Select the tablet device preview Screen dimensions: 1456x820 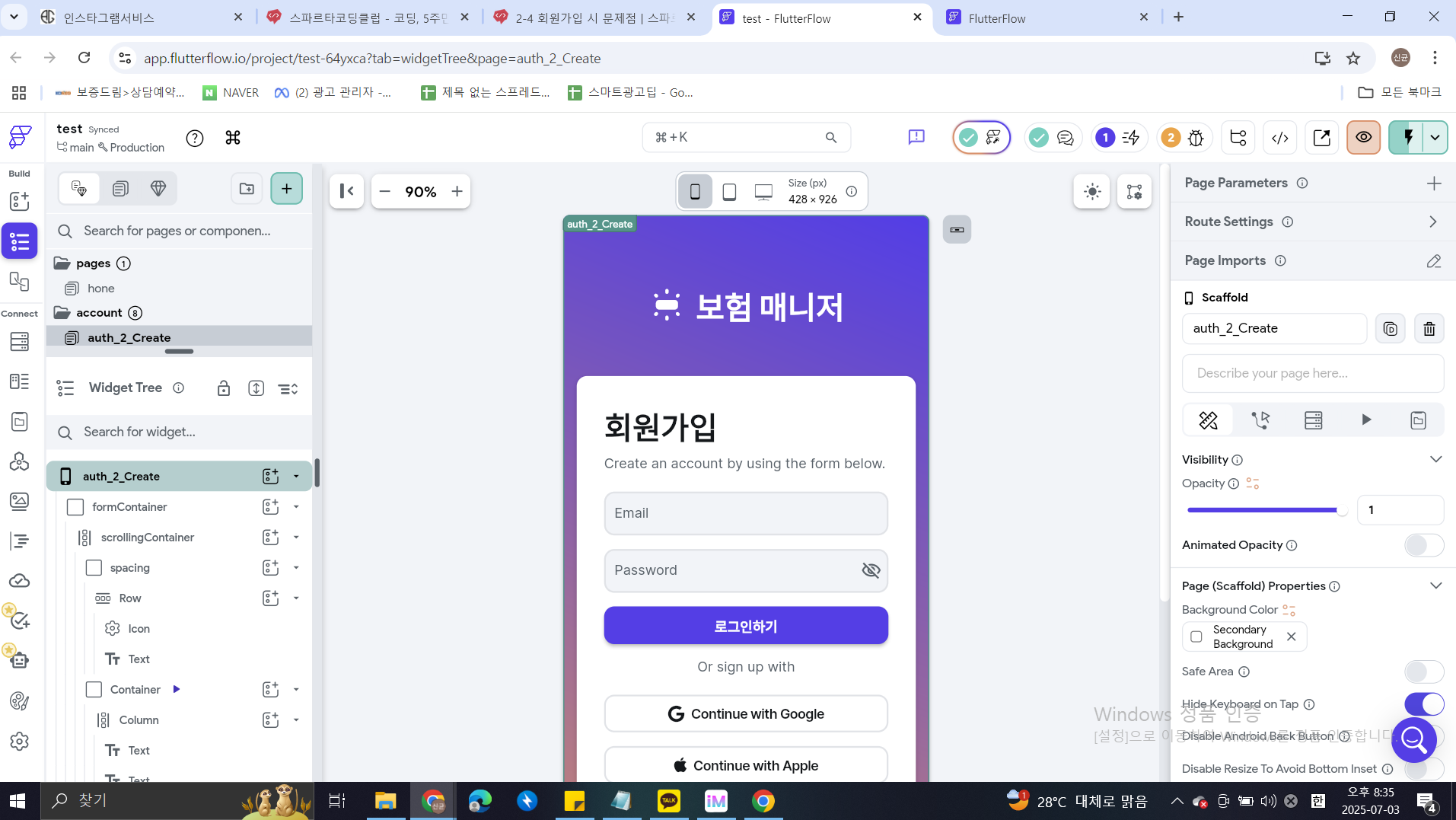729,192
